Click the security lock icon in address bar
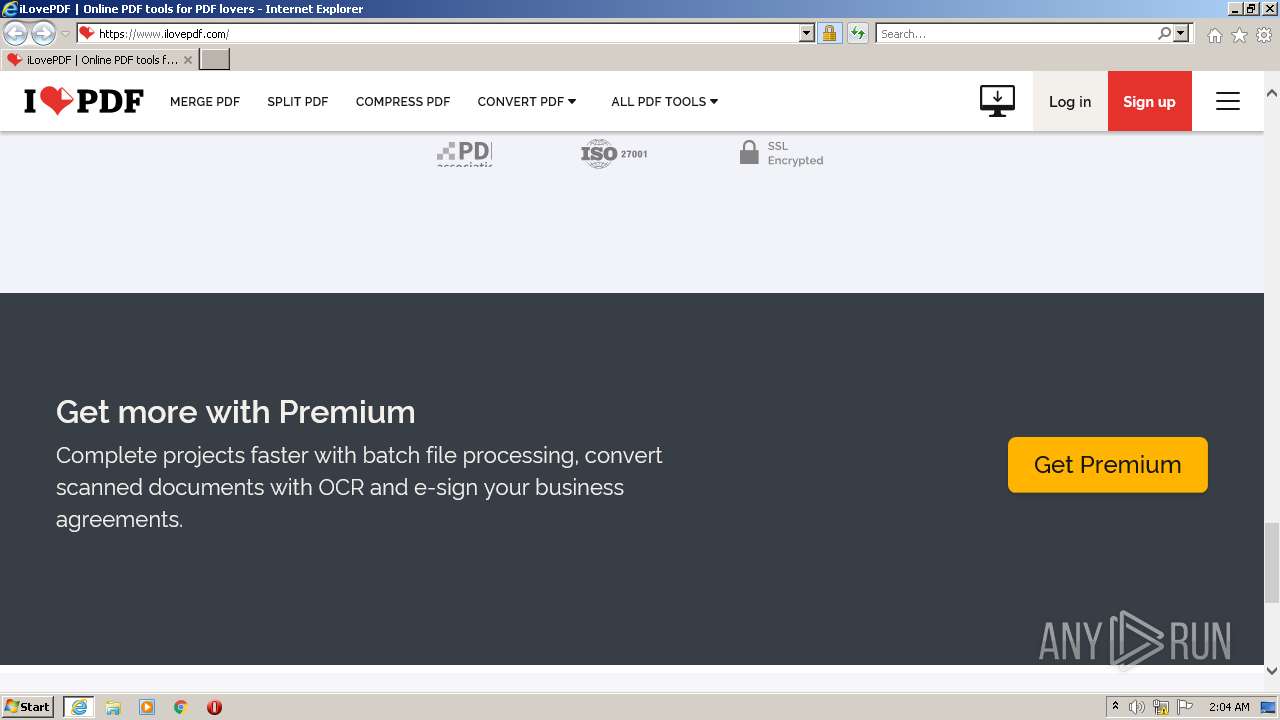Viewport: 1280px width, 720px height. (829, 33)
